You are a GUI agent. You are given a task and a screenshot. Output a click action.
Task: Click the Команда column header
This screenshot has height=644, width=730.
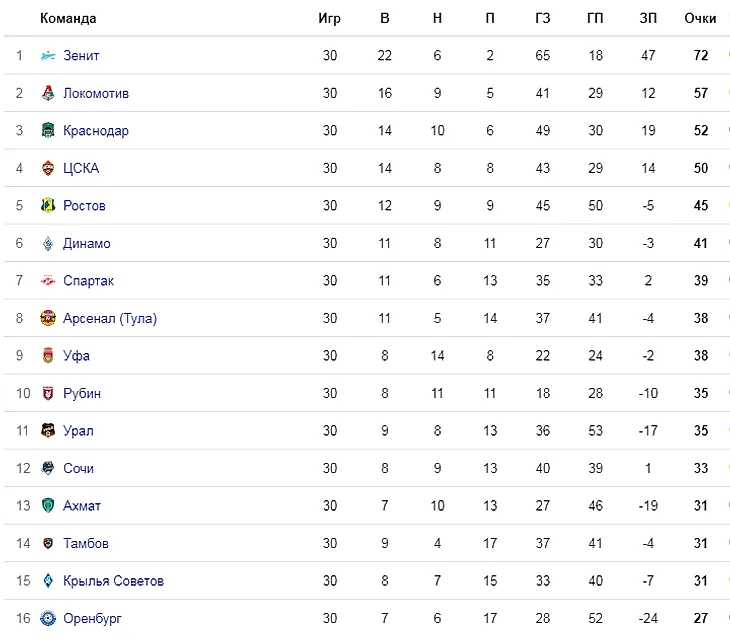68,19
